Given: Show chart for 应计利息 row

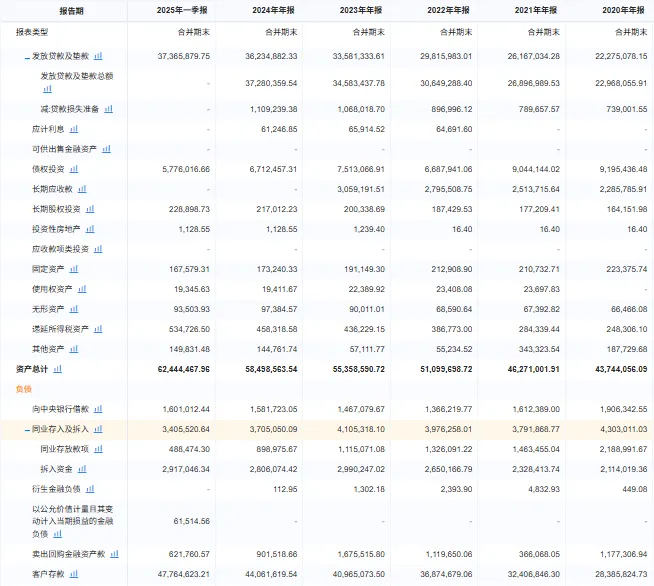Looking at the screenshot, I should pos(74,129).
